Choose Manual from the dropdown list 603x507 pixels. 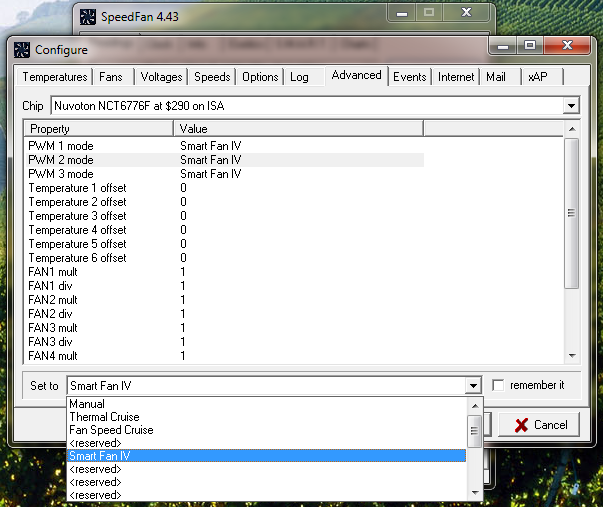(x=266, y=404)
